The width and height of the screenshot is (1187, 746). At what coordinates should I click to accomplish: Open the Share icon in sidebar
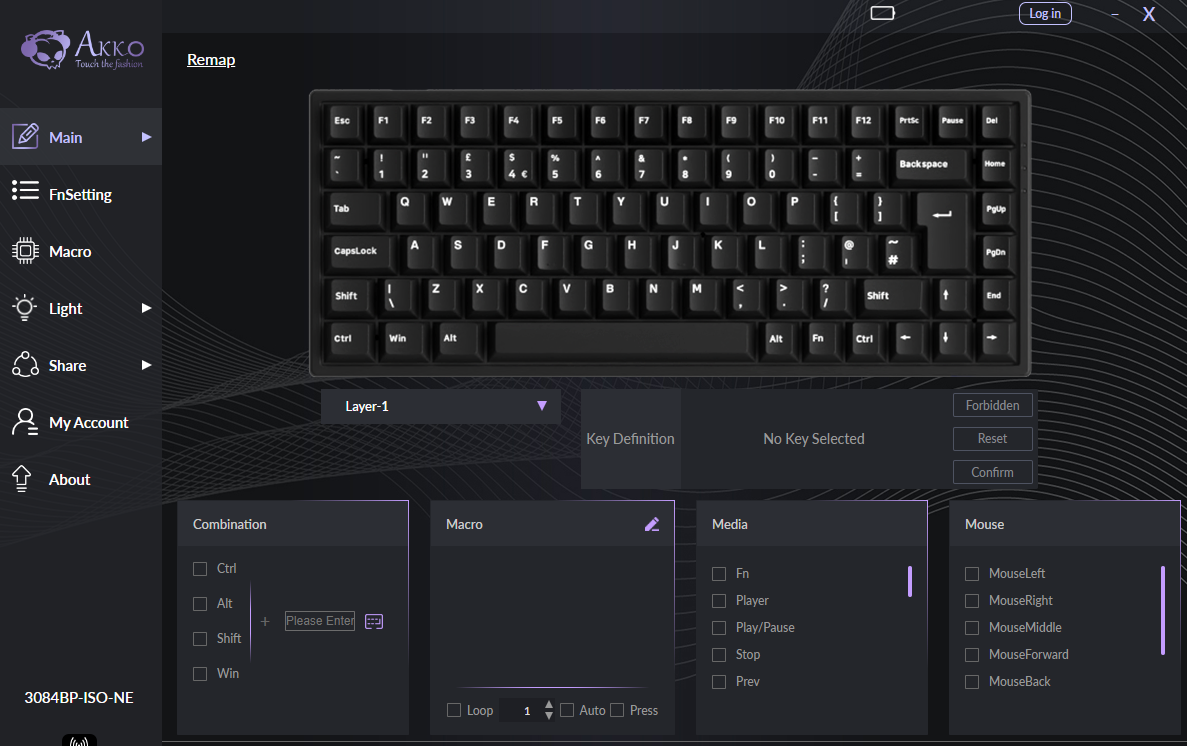point(25,364)
